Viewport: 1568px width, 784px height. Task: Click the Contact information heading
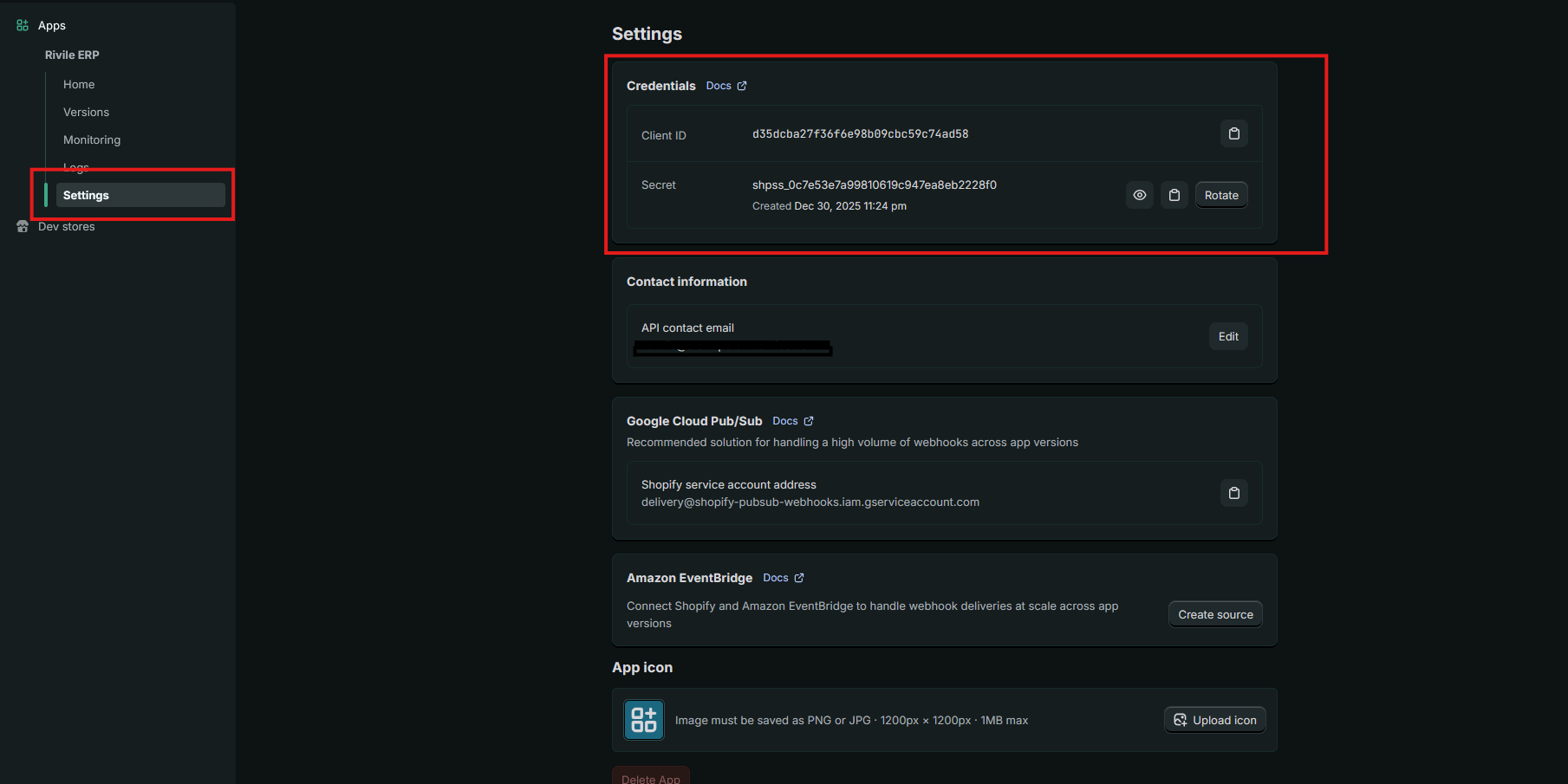[x=686, y=282]
